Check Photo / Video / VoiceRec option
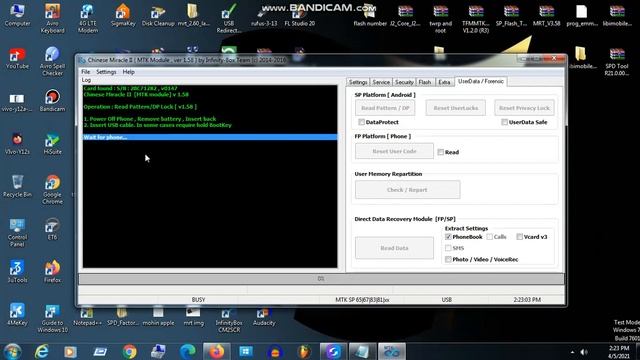The width and height of the screenshot is (640, 360). [448, 259]
